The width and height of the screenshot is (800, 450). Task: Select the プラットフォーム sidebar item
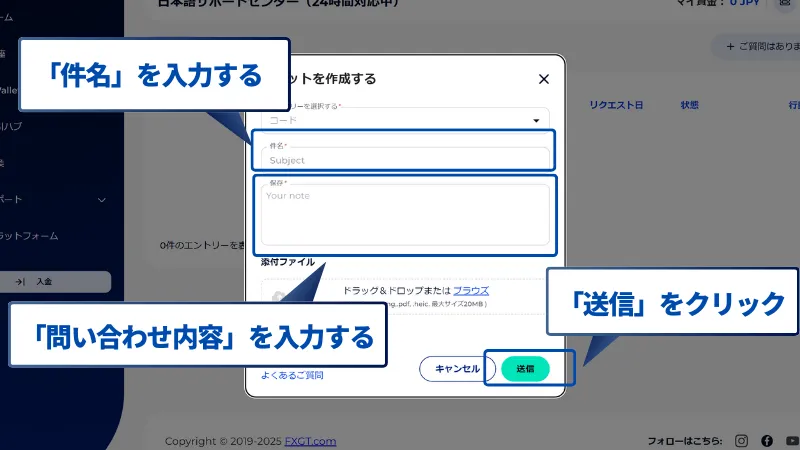pos(29,236)
